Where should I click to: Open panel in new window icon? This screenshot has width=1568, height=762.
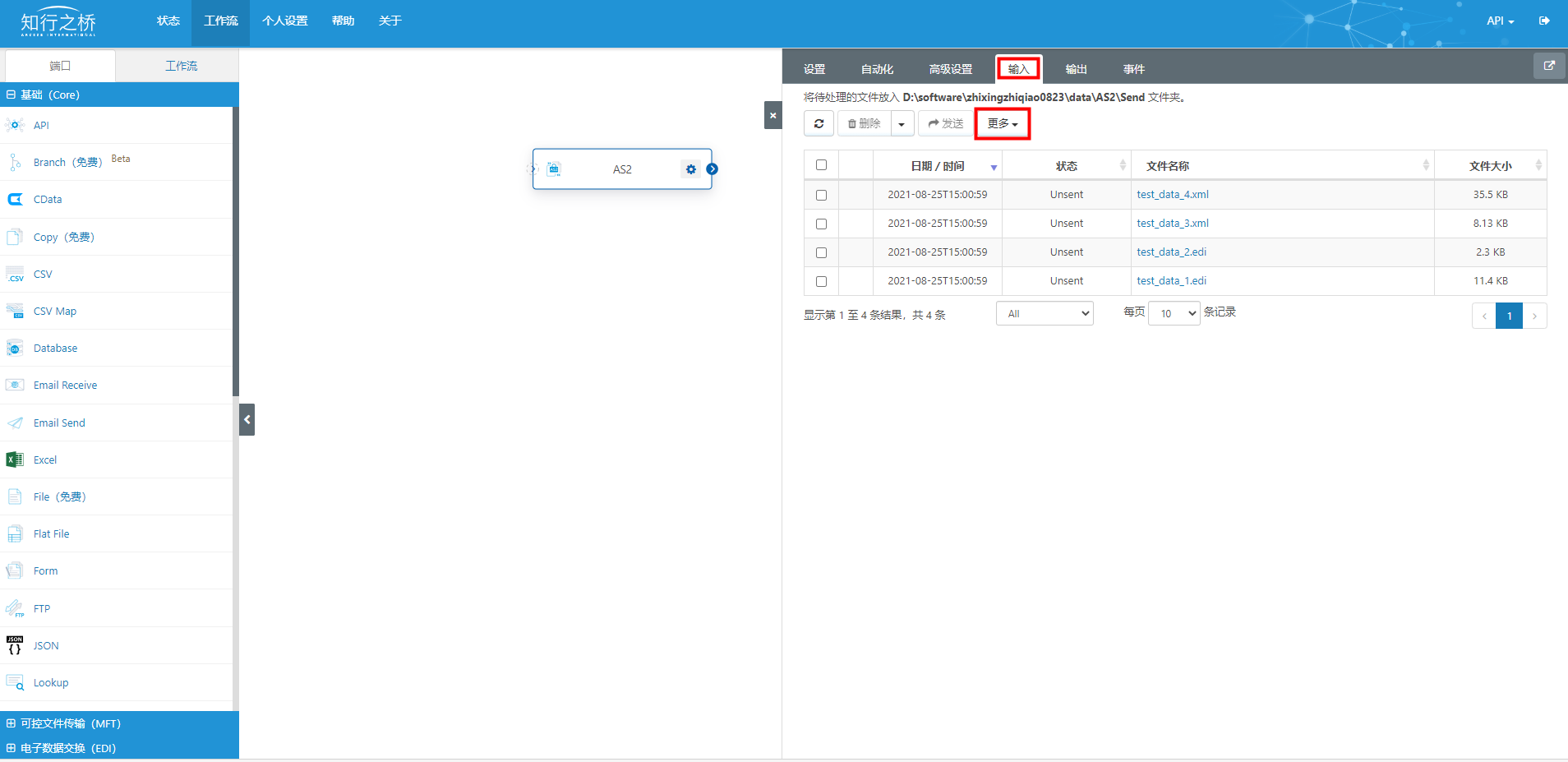point(1549,66)
